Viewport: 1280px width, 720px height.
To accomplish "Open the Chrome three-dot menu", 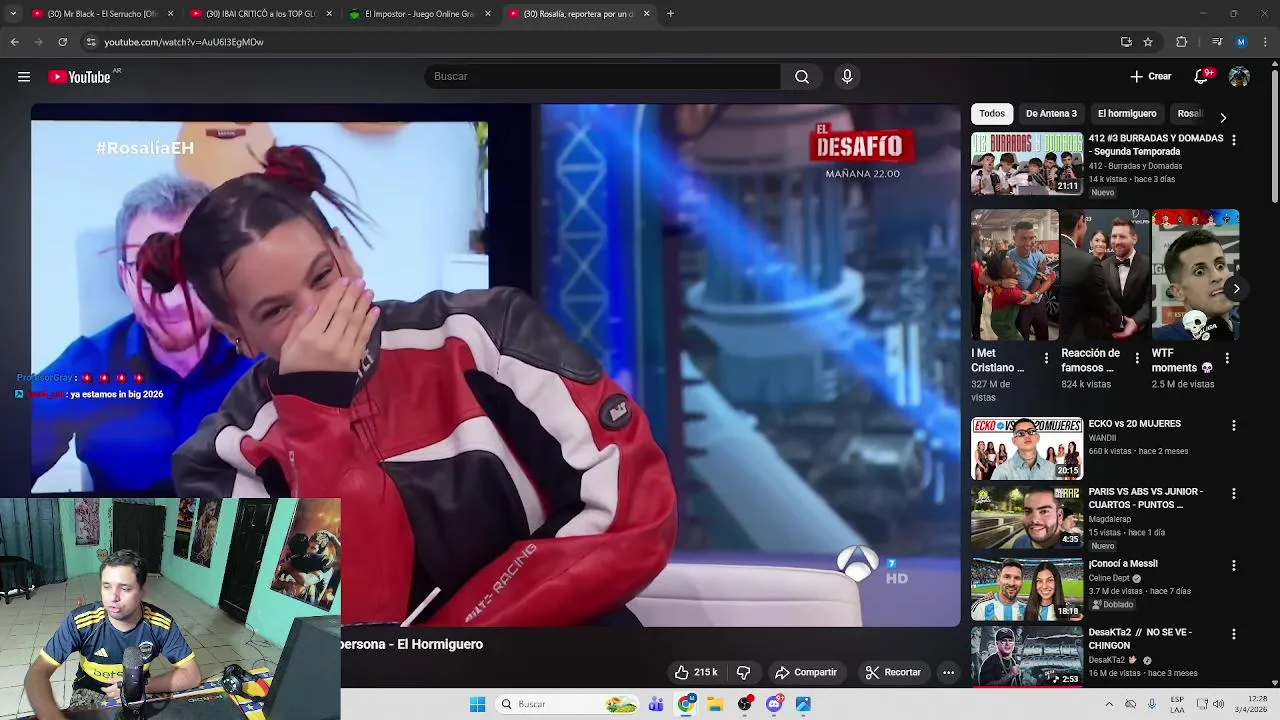I will click(x=1266, y=42).
